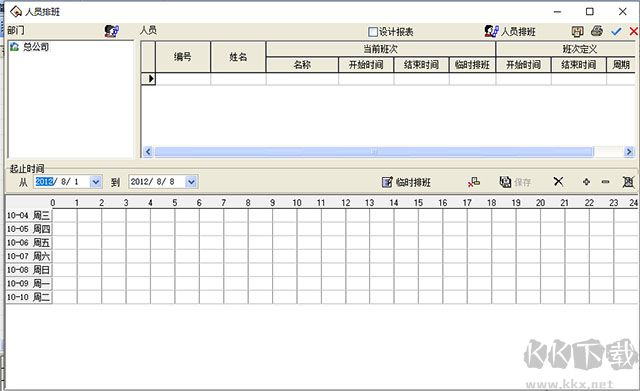The height and width of the screenshot is (391, 640).
Task: Click the 10-07 周六 schedule row label
Action: 29,256
